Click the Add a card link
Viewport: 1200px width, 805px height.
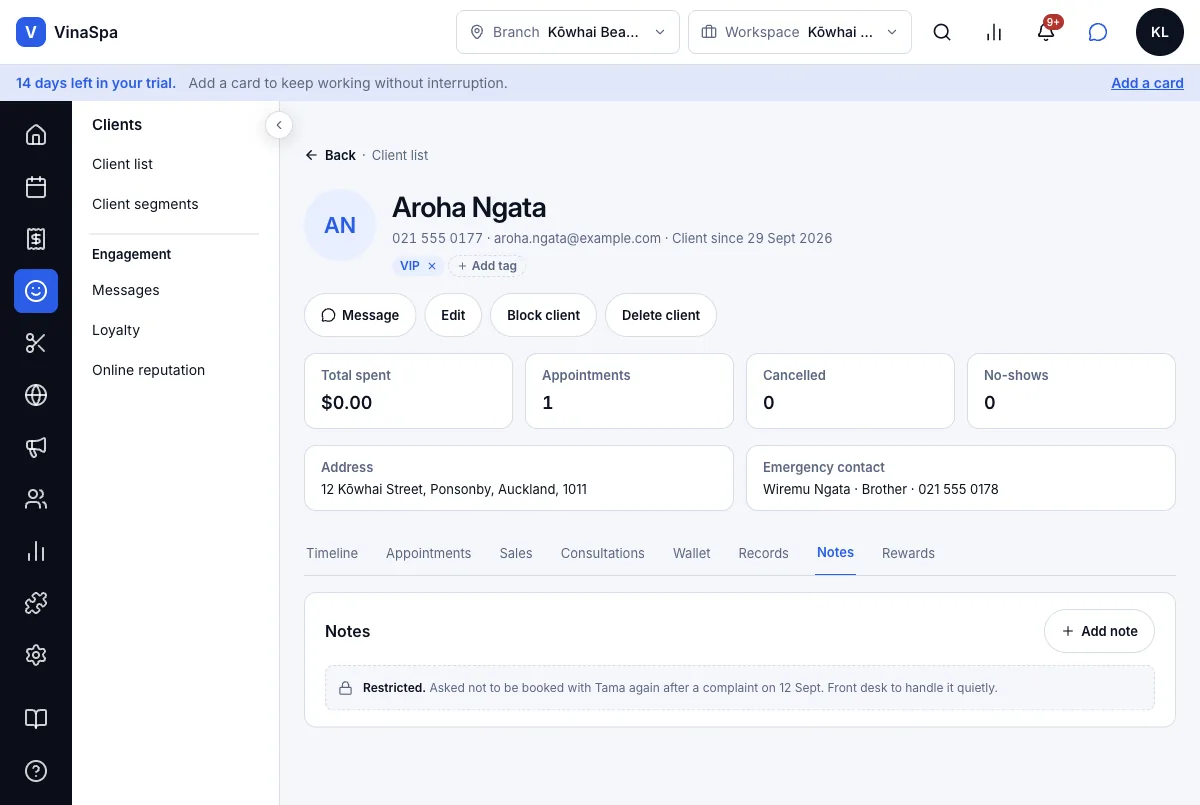pos(1147,83)
